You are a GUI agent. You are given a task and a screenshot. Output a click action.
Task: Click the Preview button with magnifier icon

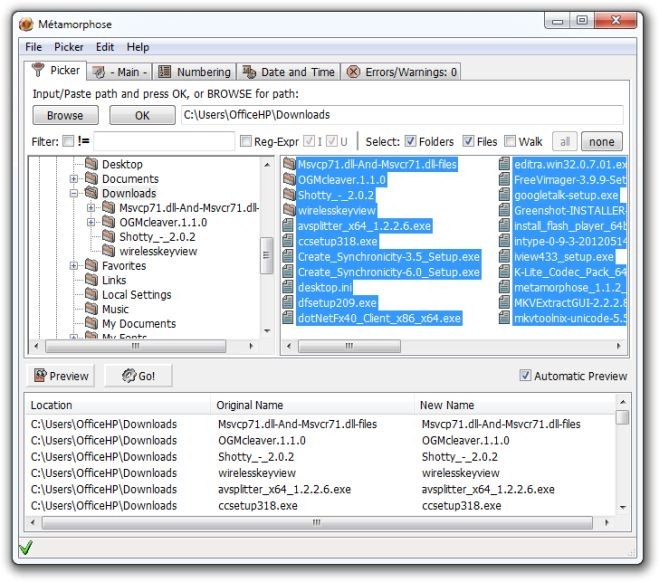pos(61,376)
